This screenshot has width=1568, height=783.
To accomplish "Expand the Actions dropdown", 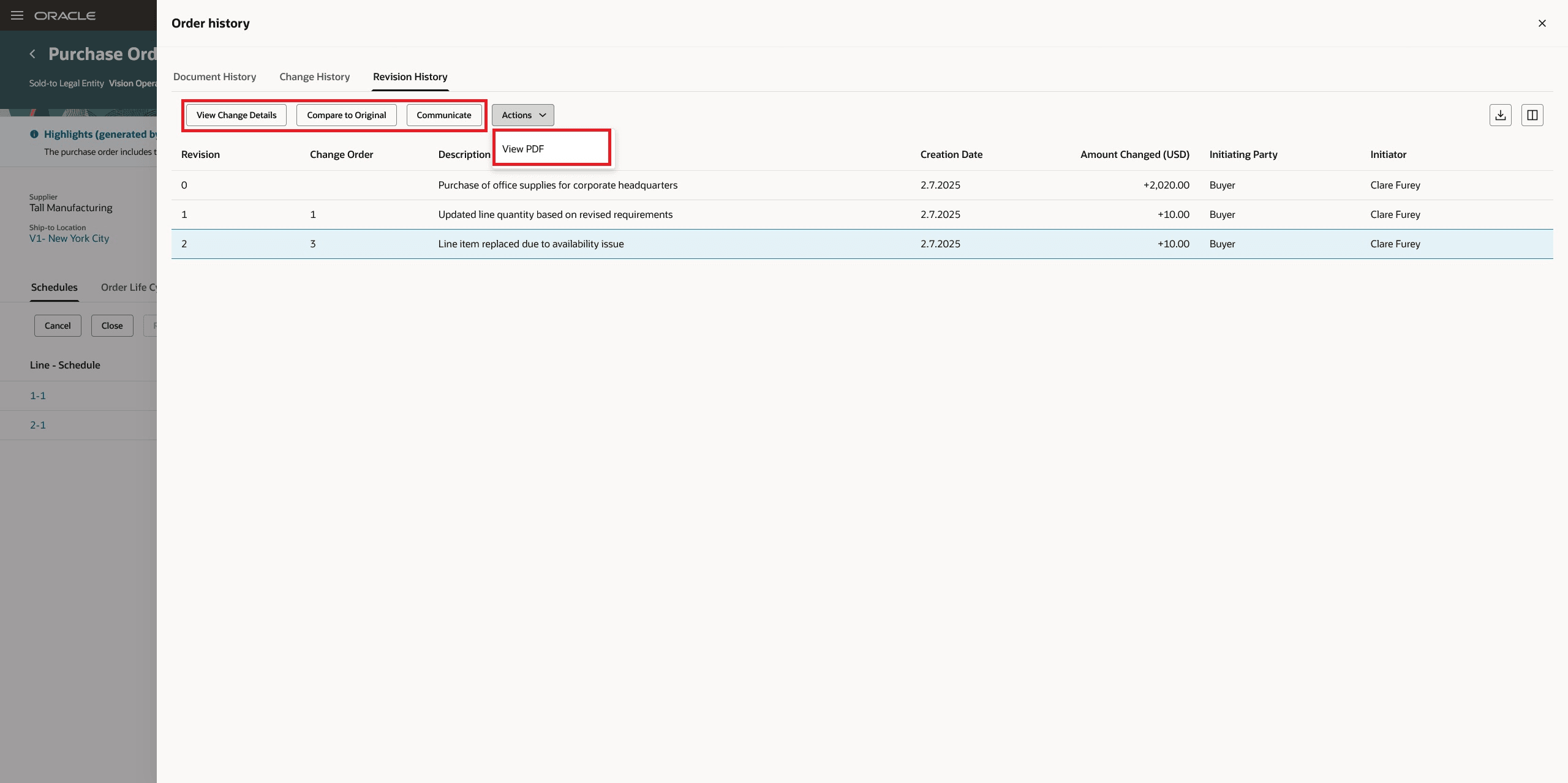I will 522,115.
